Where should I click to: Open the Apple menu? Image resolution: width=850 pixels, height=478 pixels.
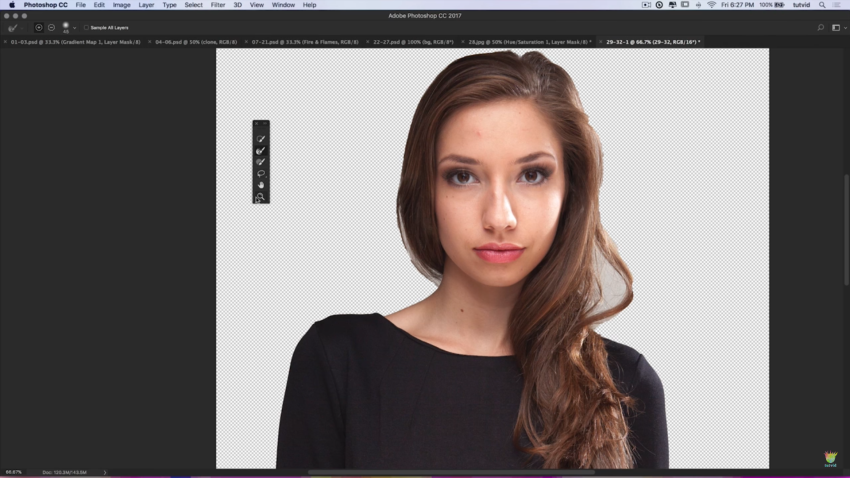point(12,5)
